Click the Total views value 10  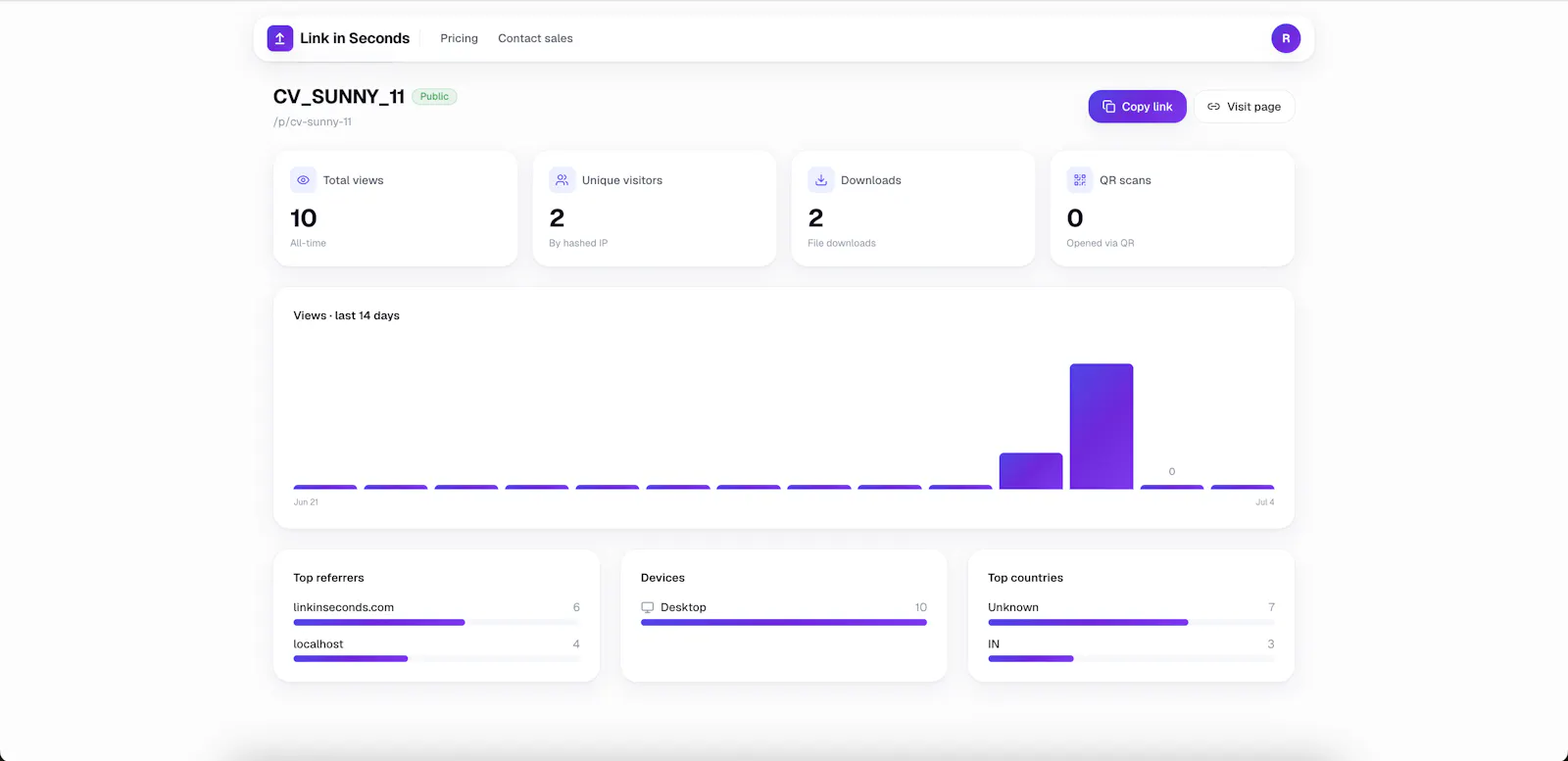(x=304, y=217)
